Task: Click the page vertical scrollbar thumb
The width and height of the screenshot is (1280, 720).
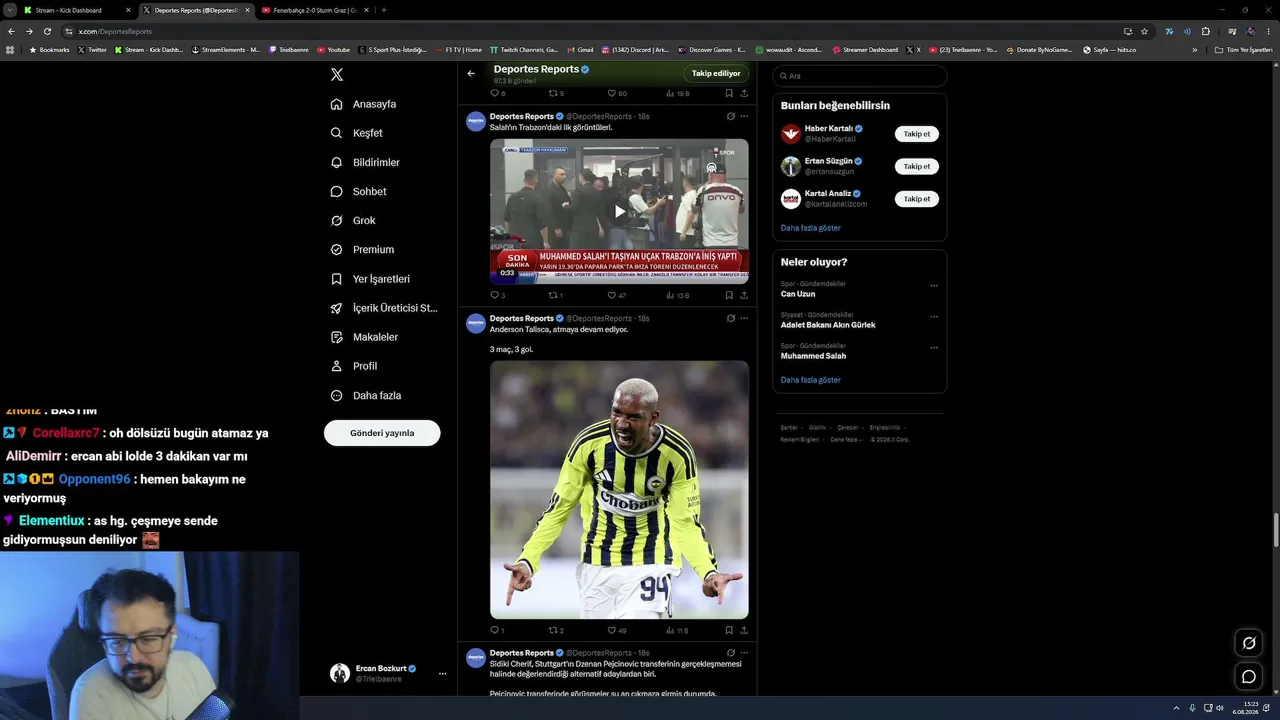Action: tap(1276, 529)
